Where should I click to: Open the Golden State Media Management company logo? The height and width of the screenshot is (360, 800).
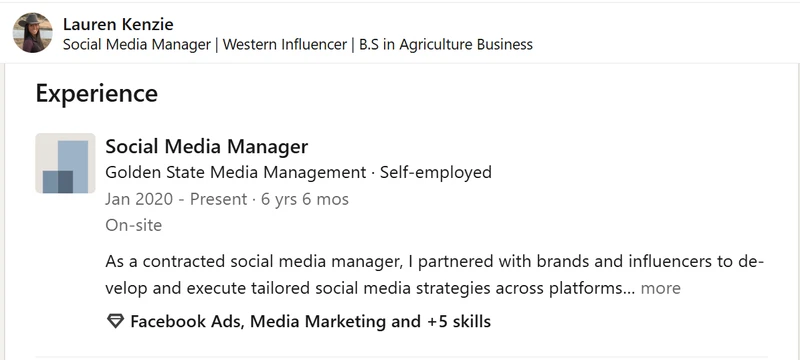[x=65, y=163]
